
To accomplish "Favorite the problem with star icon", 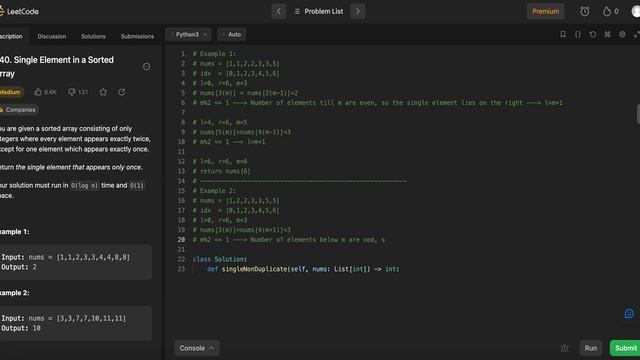I will (x=103, y=92).
